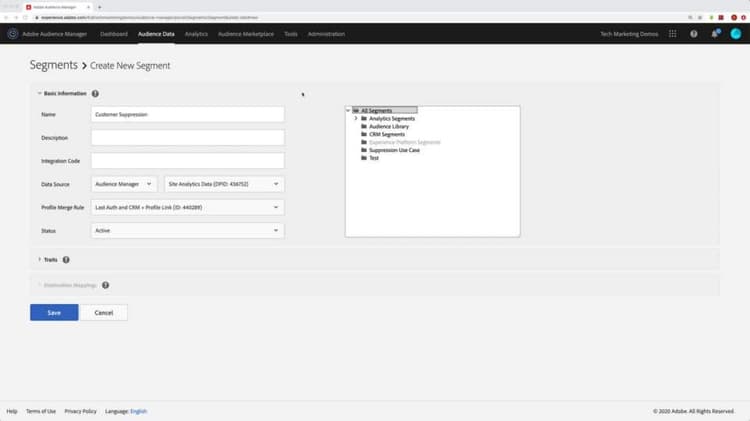Expand the Traits section
Screen dimensions: 750x421
[40, 259]
